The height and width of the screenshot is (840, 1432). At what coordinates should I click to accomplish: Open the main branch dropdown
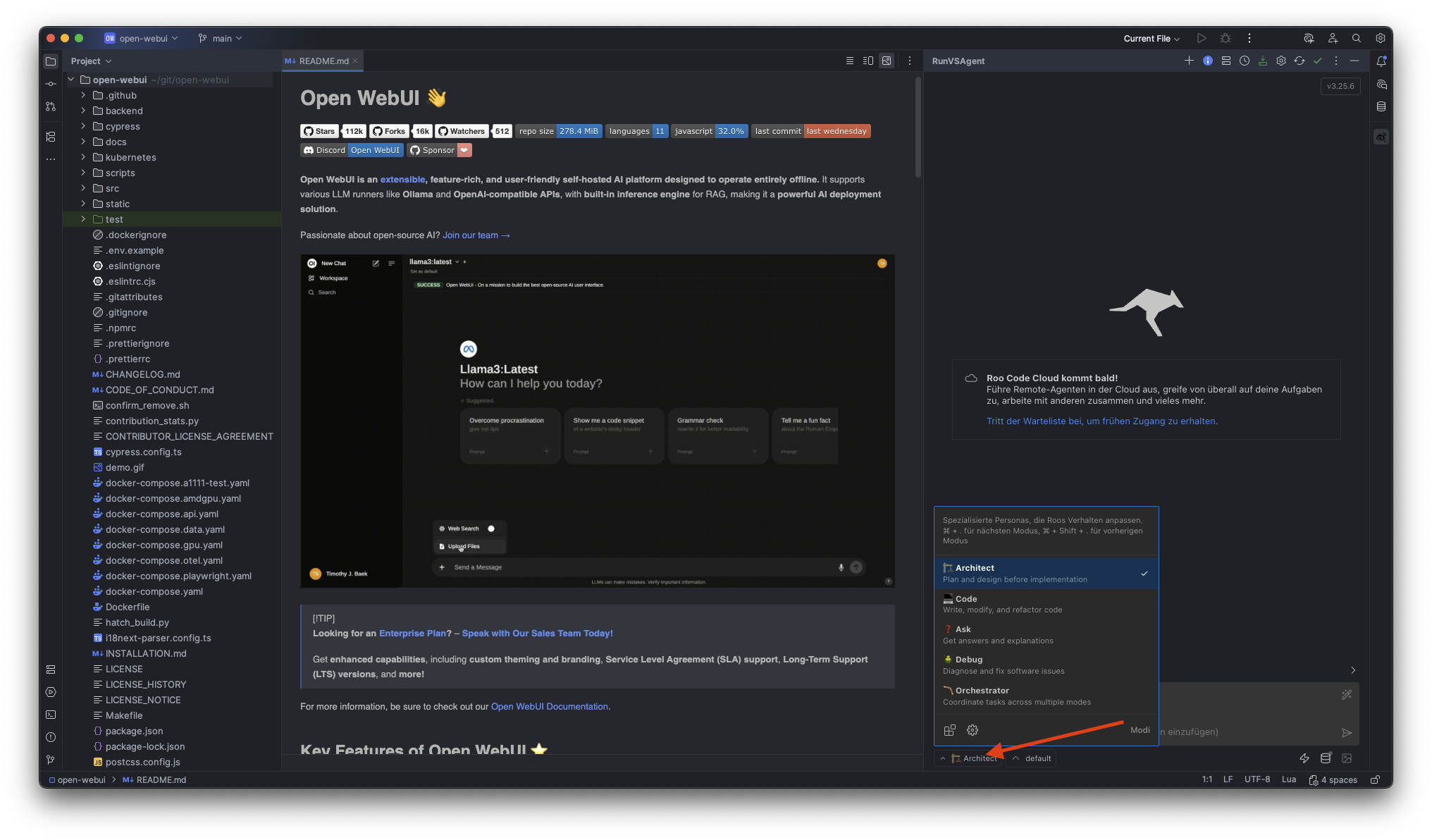pos(220,38)
